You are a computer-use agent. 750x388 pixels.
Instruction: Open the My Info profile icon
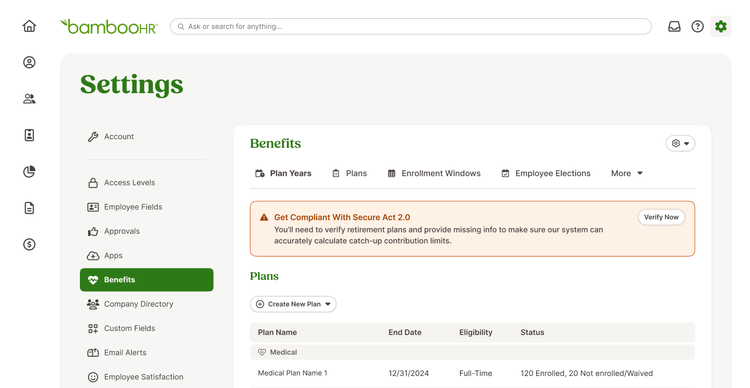pos(29,62)
